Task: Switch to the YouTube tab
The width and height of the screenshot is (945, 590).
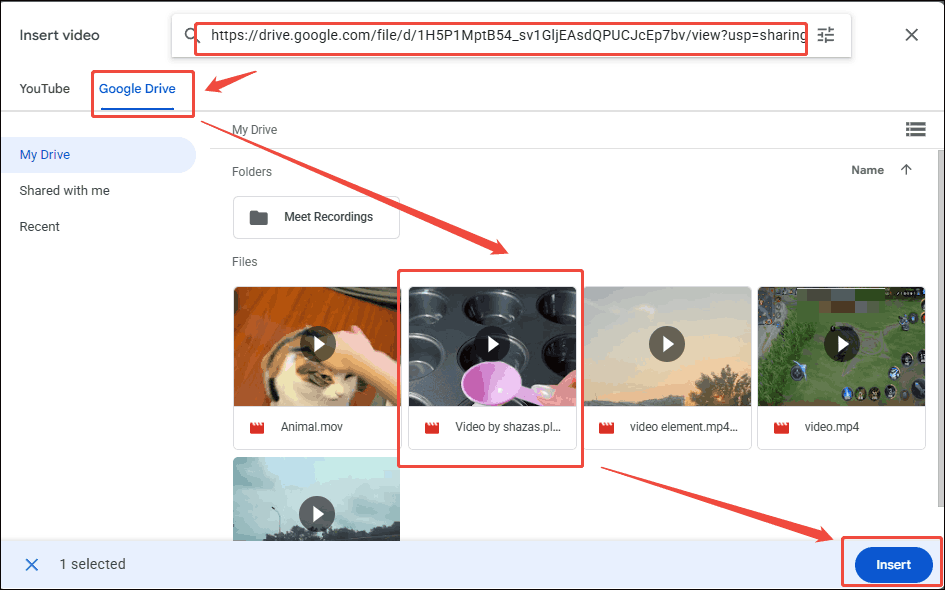Action: tap(45, 89)
